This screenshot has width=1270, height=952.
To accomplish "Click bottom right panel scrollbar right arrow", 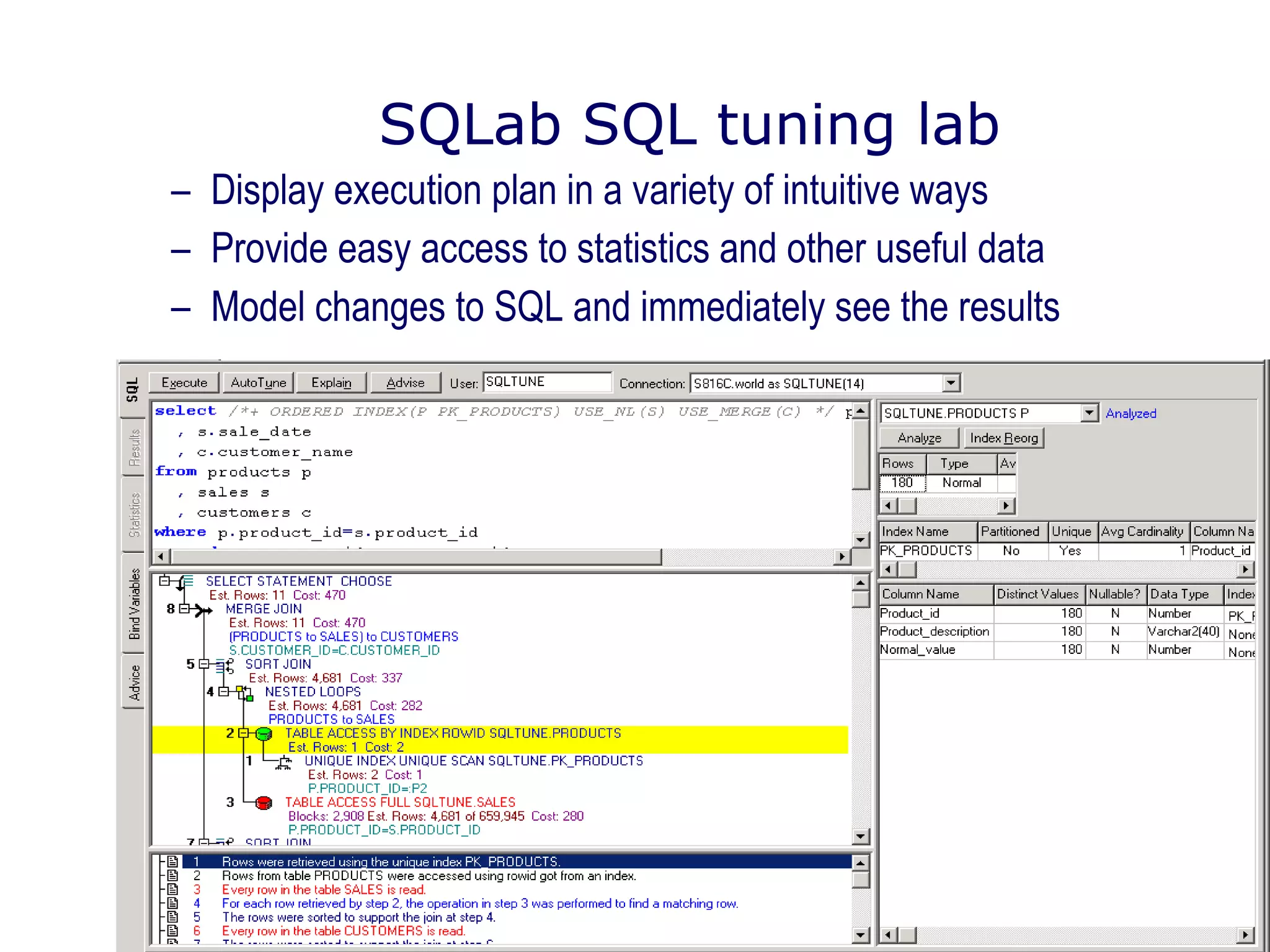I will pyautogui.click(x=1245, y=935).
